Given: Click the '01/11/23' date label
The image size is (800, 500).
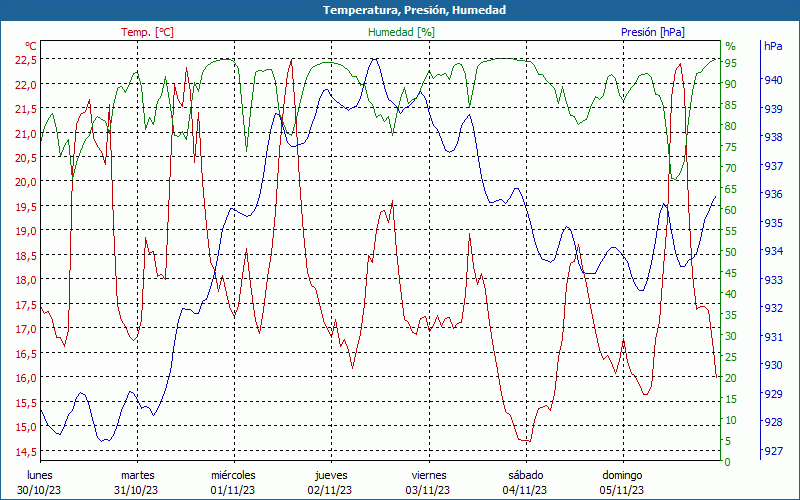Looking at the screenshot, I should click(233, 490).
